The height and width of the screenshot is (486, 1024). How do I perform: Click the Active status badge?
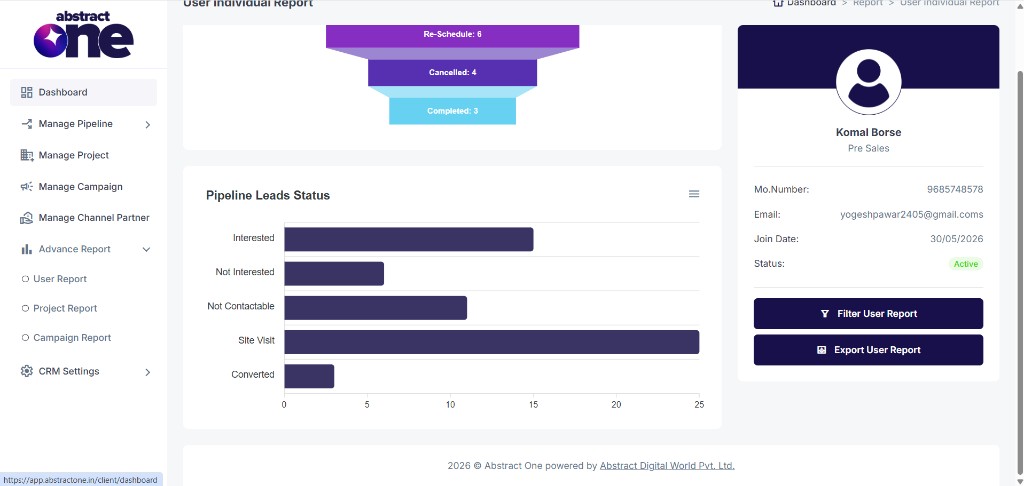(966, 264)
